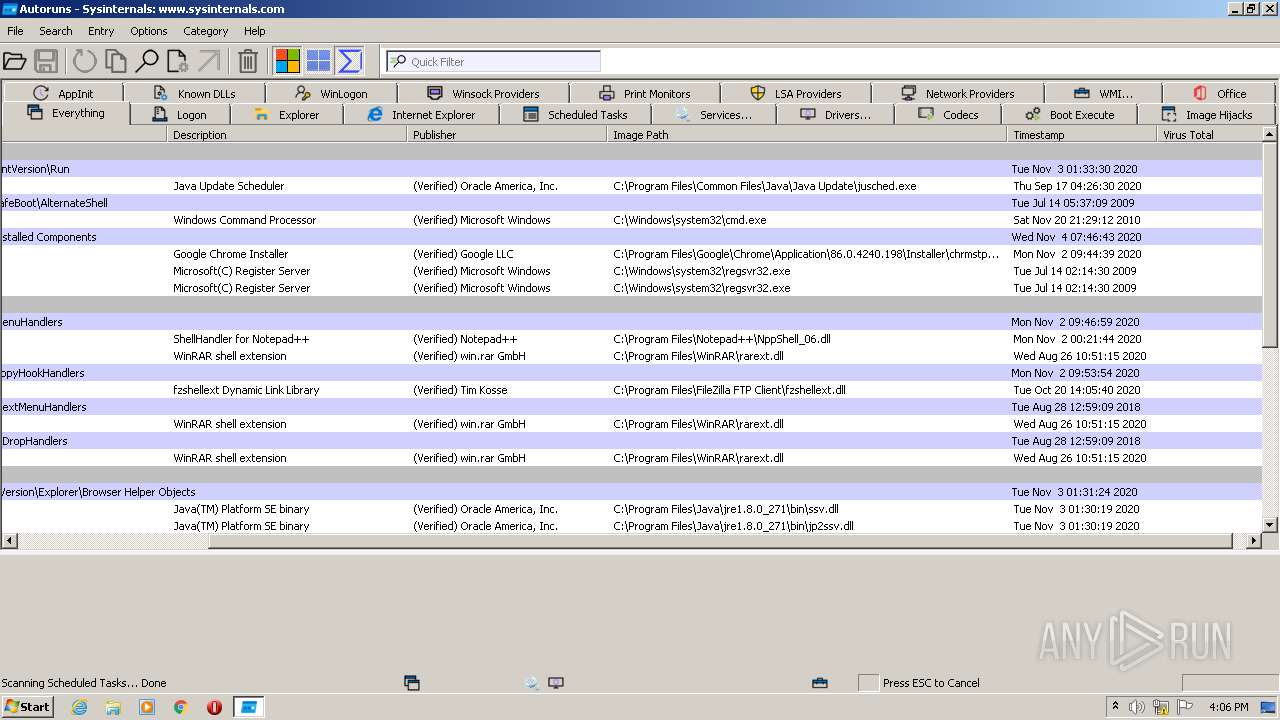Switch to the Drivers tab
This screenshot has height=720, width=1280.
point(835,115)
